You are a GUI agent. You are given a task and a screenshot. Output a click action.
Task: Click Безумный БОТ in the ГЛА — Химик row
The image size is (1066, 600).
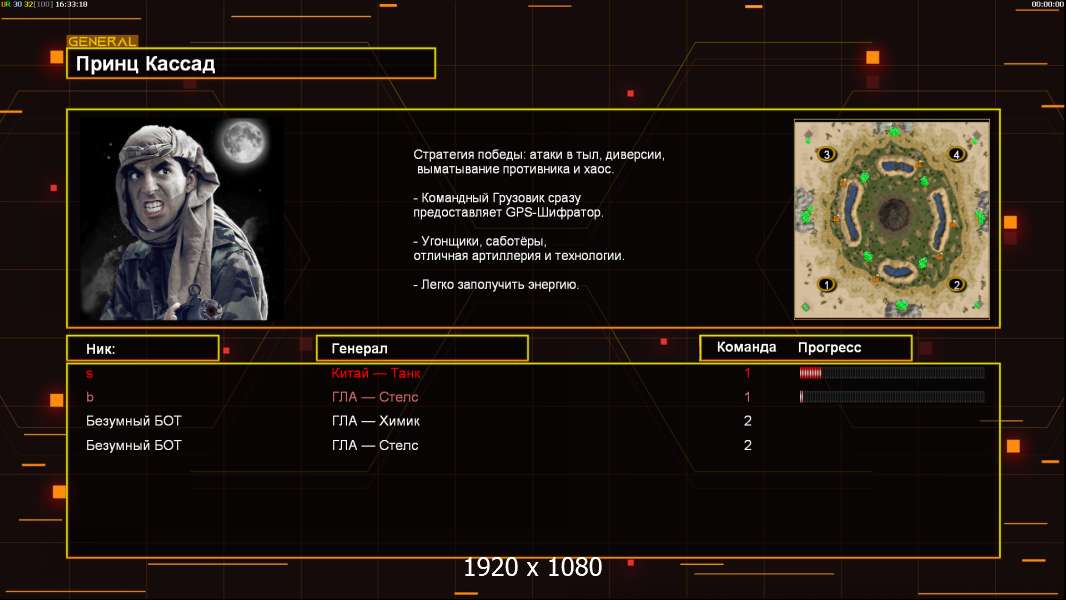point(134,421)
